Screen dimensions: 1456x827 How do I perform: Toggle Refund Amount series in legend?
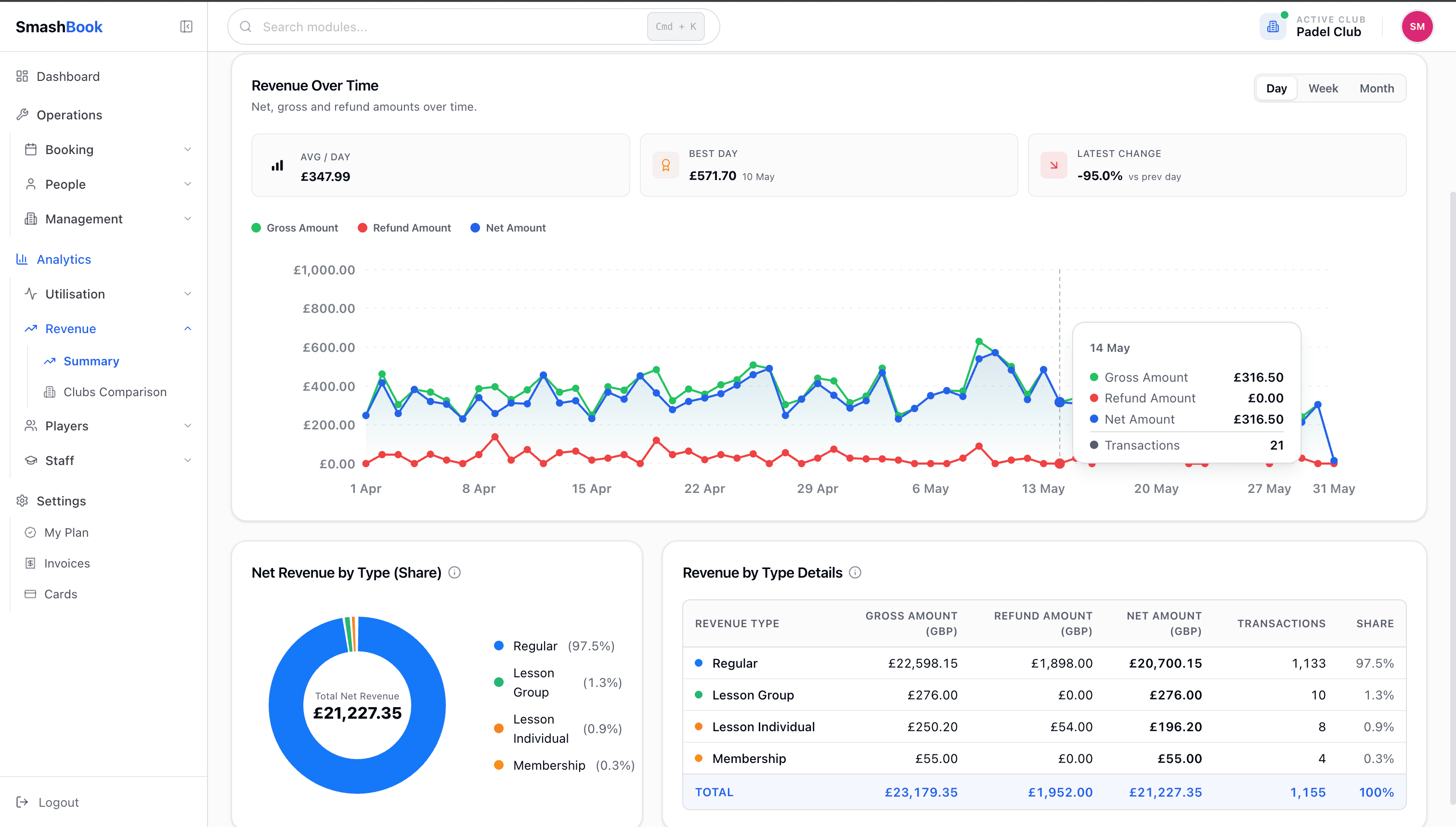(404, 228)
